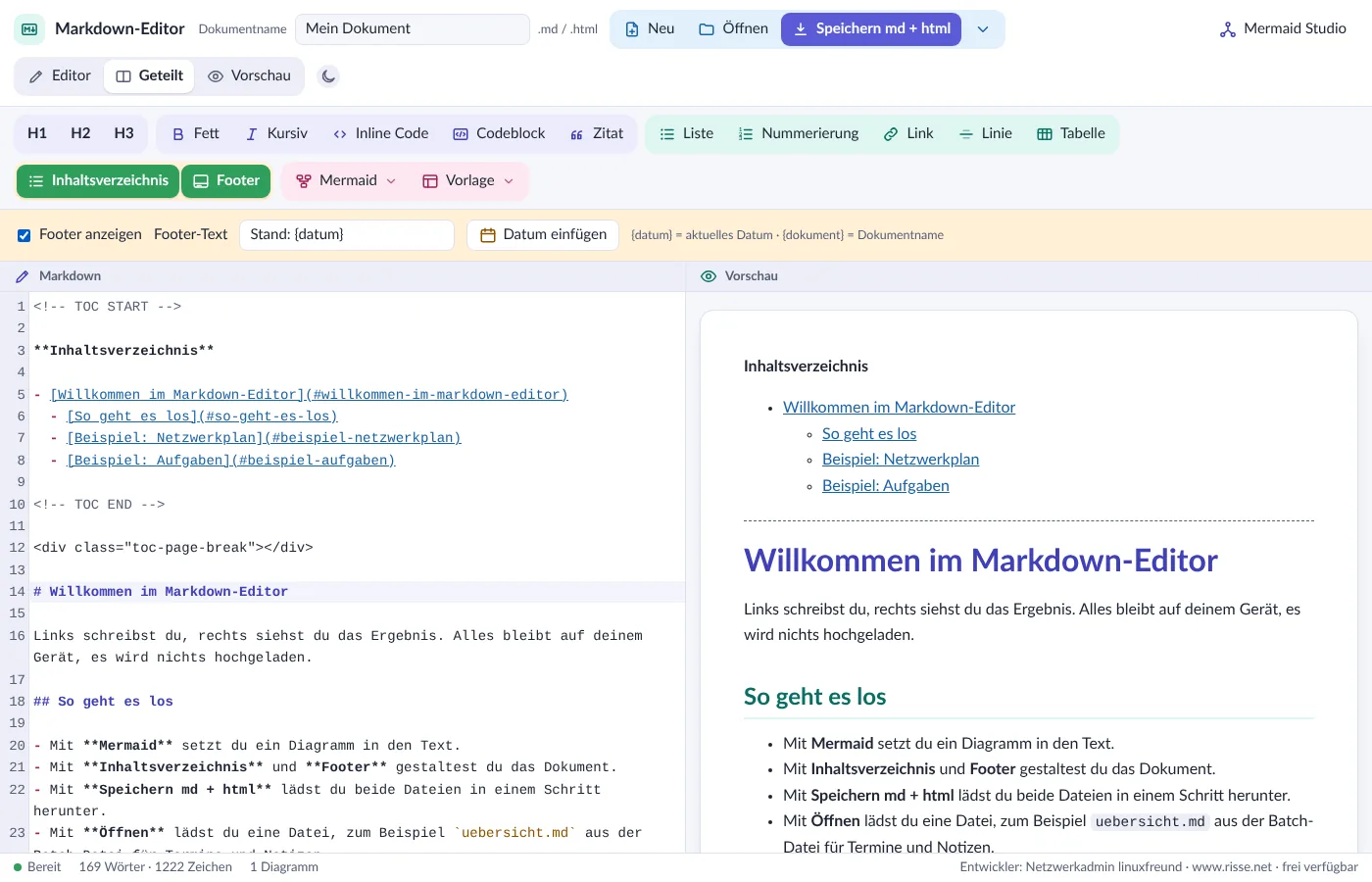Viewport: 1372px width, 882px height.
Task: Insert a Zitat blockquote
Action: point(597,133)
